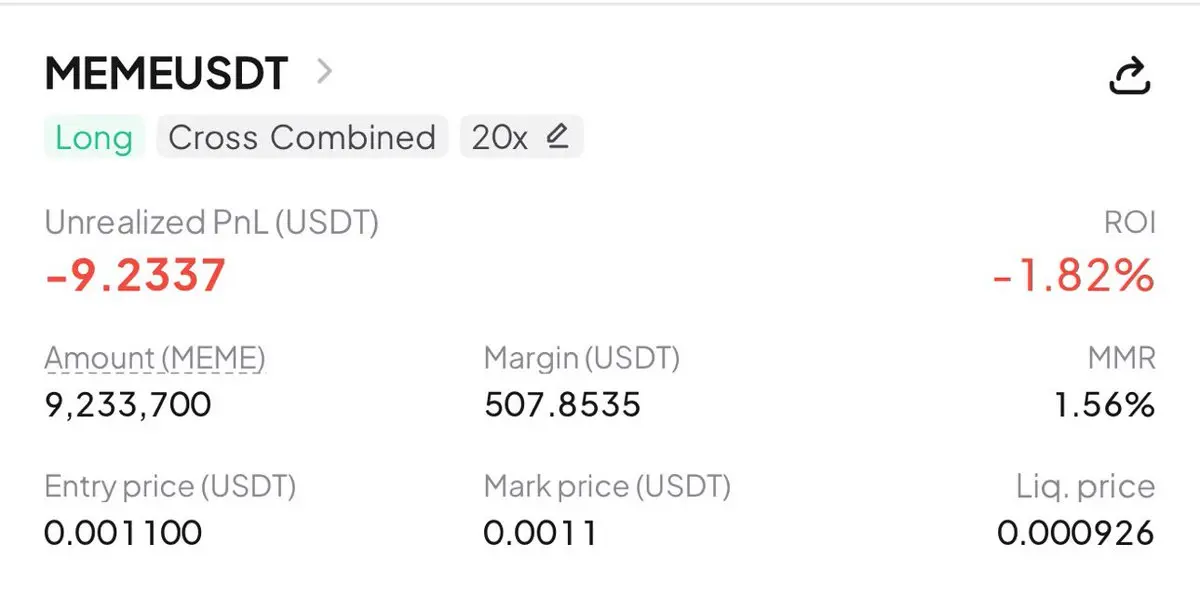Click the pencil edit icon beside 20x
Image resolution: width=1200 pixels, height=598 pixels.
click(557, 136)
